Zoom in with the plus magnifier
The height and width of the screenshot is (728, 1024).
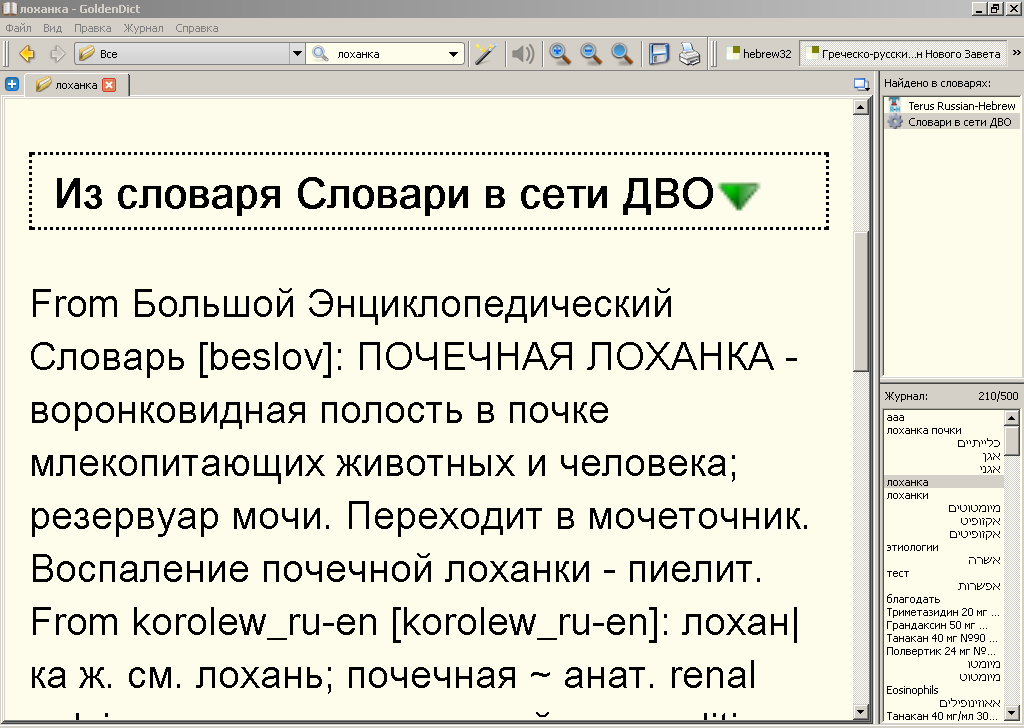point(560,54)
